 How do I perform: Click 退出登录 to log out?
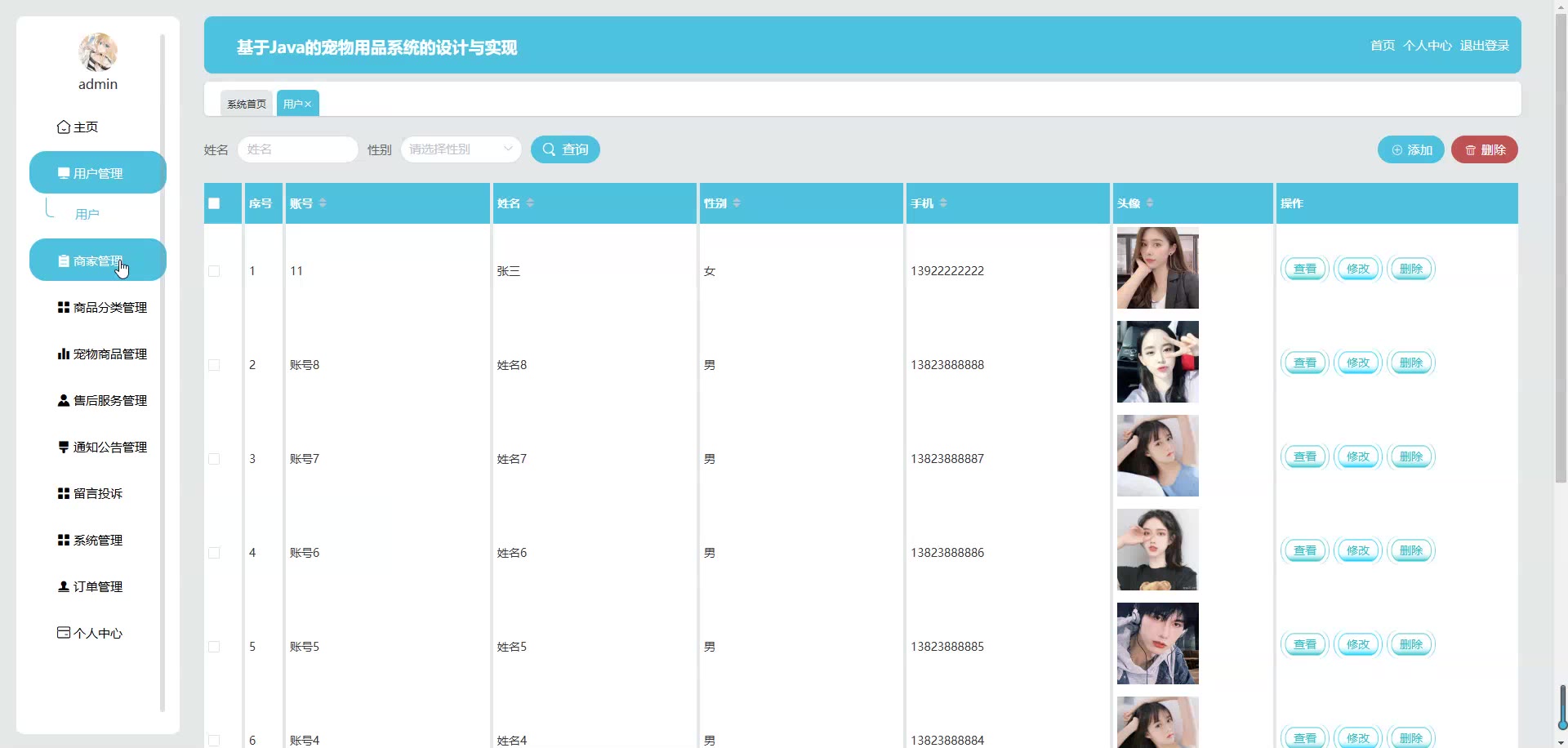pos(1485,46)
